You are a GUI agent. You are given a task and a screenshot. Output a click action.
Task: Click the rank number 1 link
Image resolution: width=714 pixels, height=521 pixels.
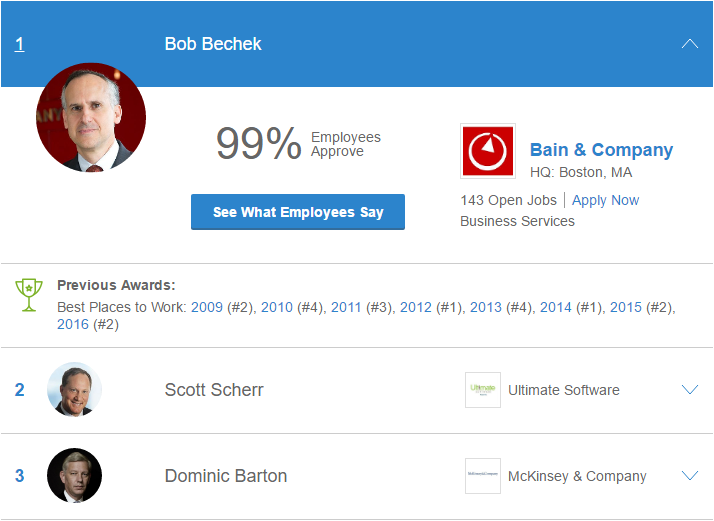[19, 44]
